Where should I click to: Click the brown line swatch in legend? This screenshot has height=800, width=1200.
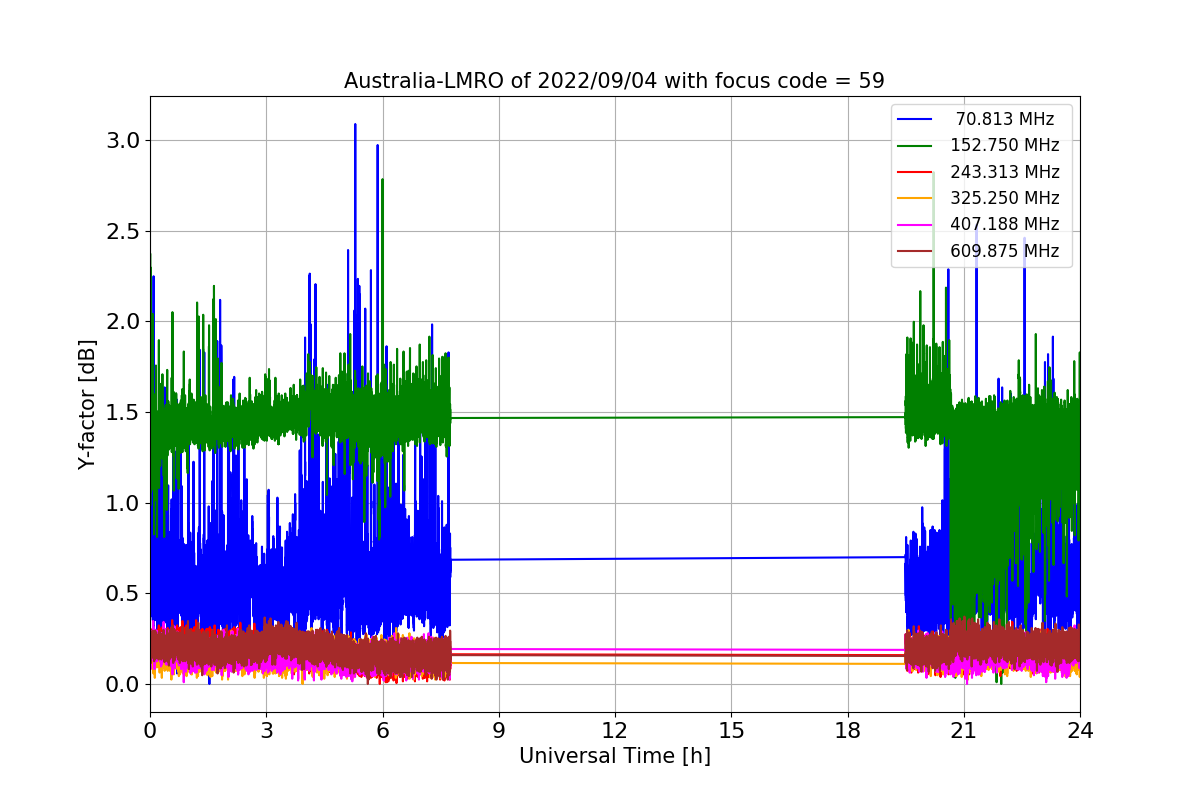point(916,251)
